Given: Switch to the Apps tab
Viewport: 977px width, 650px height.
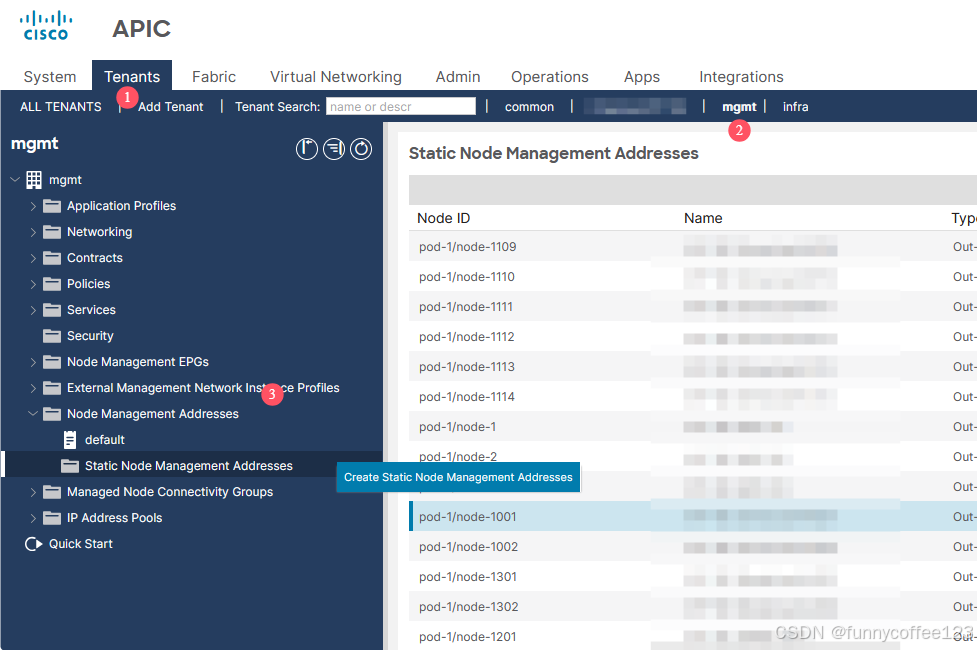Looking at the screenshot, I should click(x=642, y=77).
